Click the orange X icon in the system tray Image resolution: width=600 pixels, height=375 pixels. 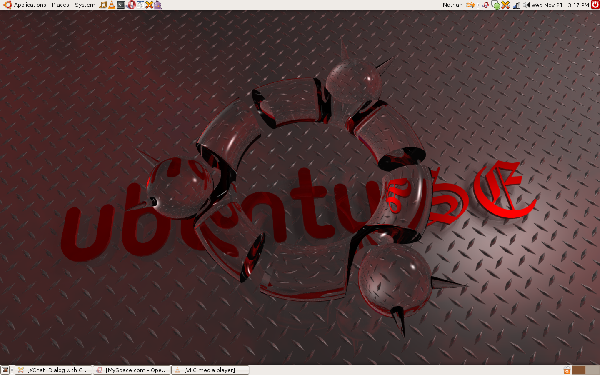point(505,5)
